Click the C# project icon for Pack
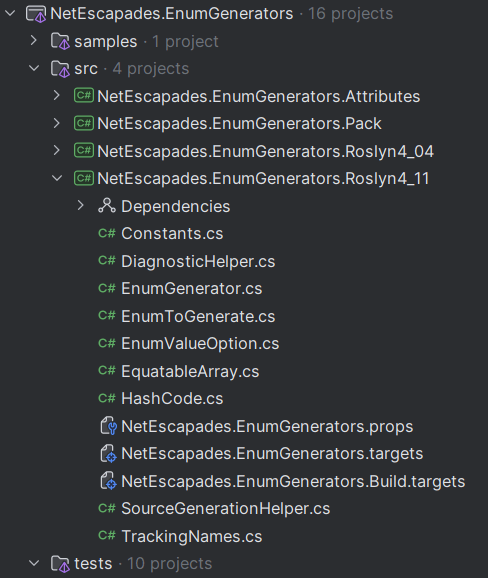Image resolution: width=488 pixels, height=578 pixels. [x=84, y=123]
